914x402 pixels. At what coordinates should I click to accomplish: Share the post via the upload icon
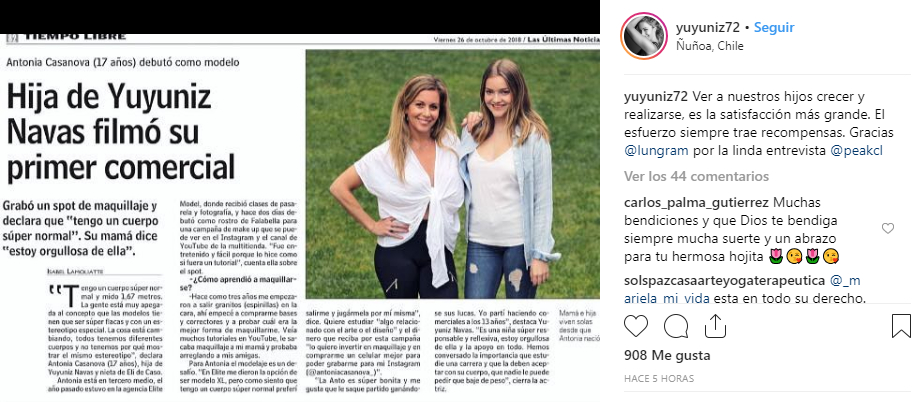click(x=715, y=326)
